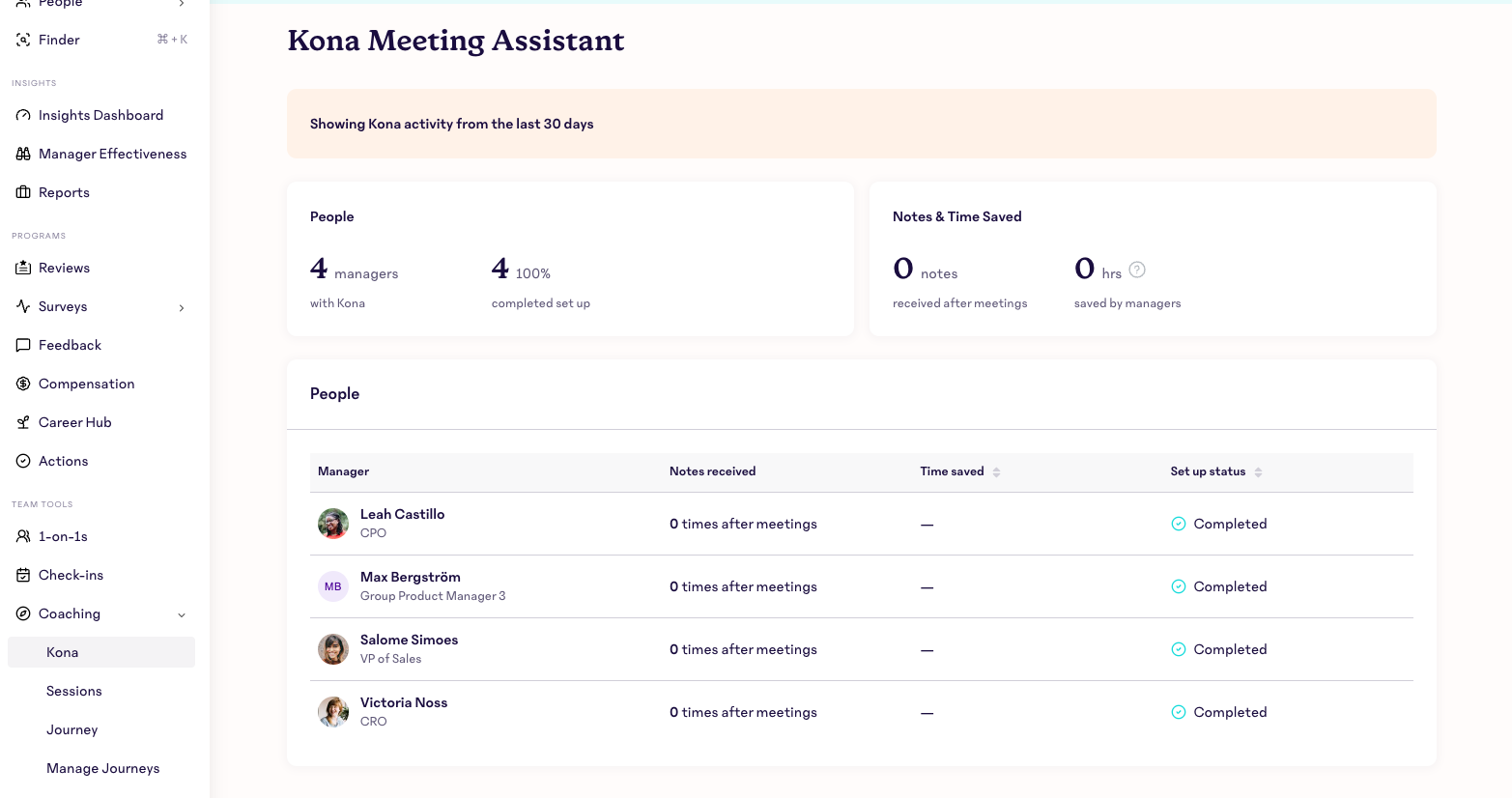Collapse the Coaching menu chevron
Viewport: 1512px width, 798px height.
pyautogui.click(x=182, y=614)
